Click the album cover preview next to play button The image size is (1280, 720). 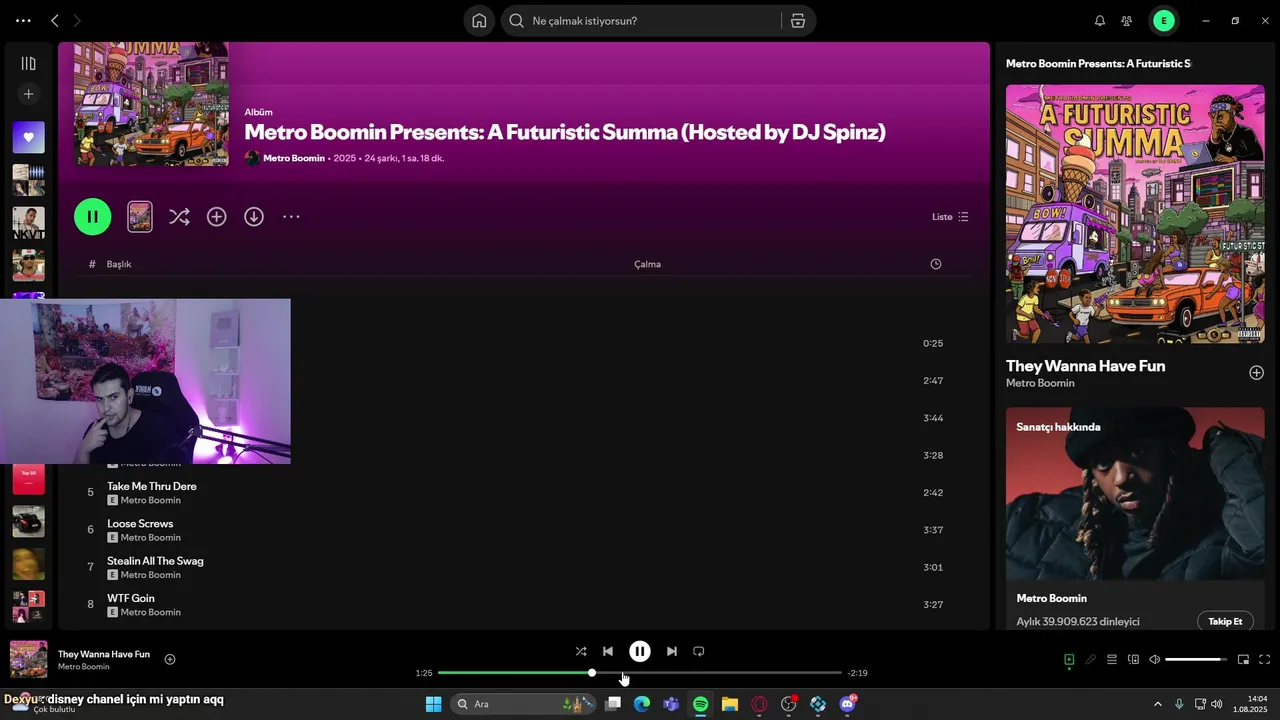tap(140, 216)
